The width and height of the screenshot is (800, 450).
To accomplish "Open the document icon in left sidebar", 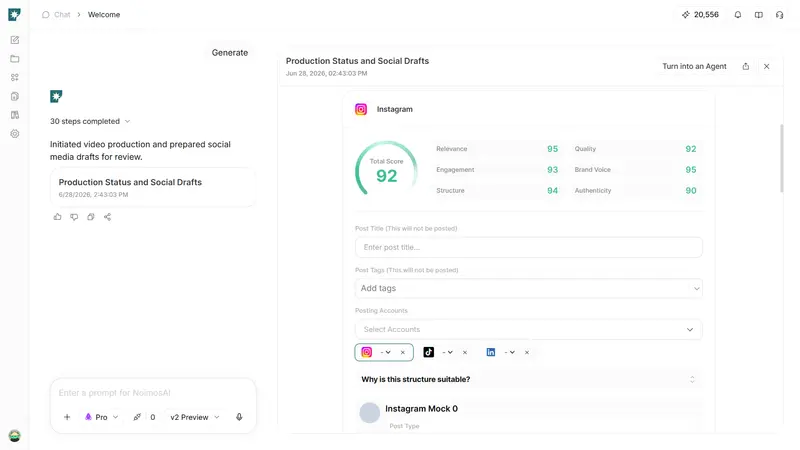I will pyautogui.click(x=15, y=96).
